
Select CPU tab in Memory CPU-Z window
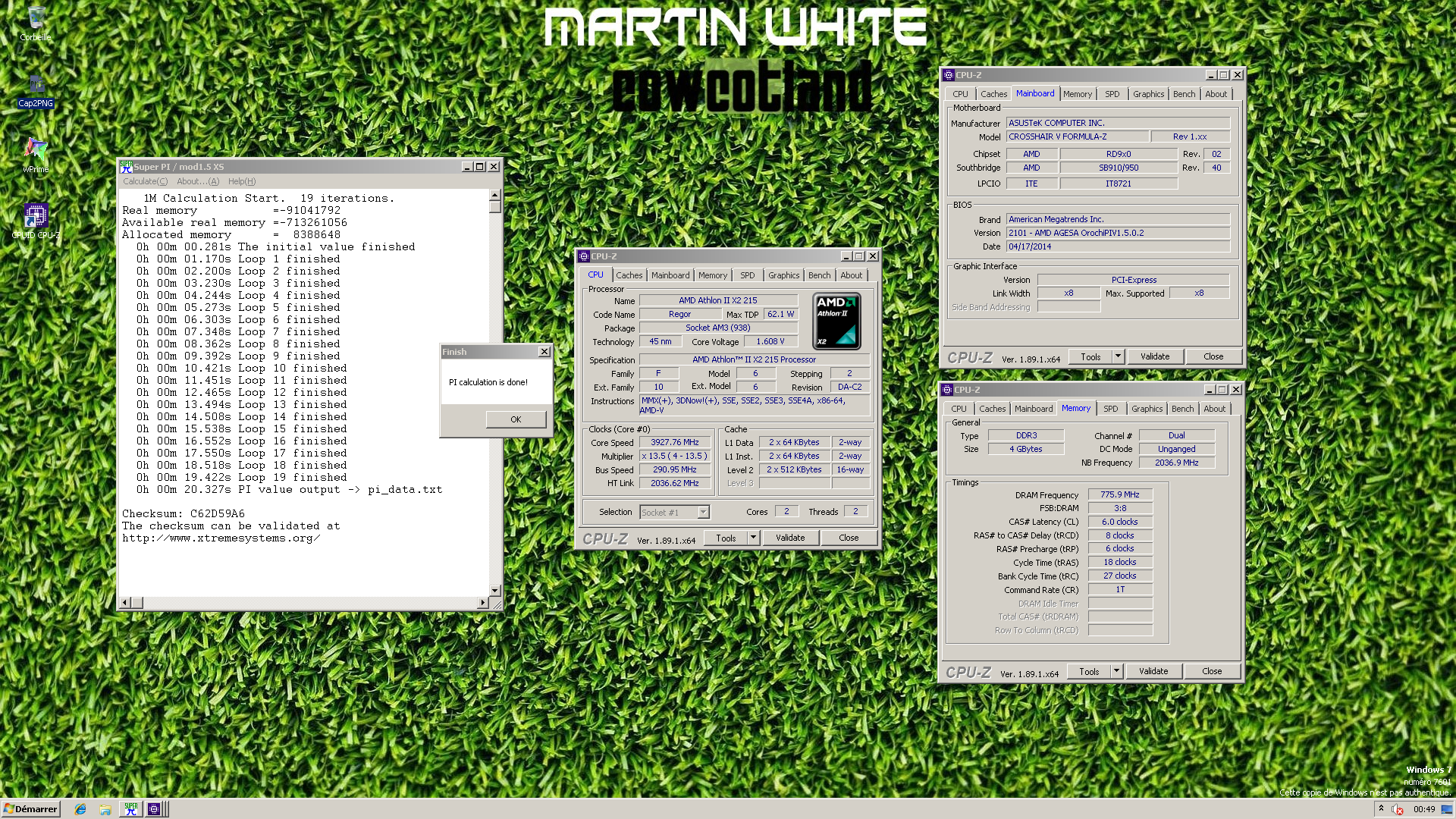(x=959, y=409)
